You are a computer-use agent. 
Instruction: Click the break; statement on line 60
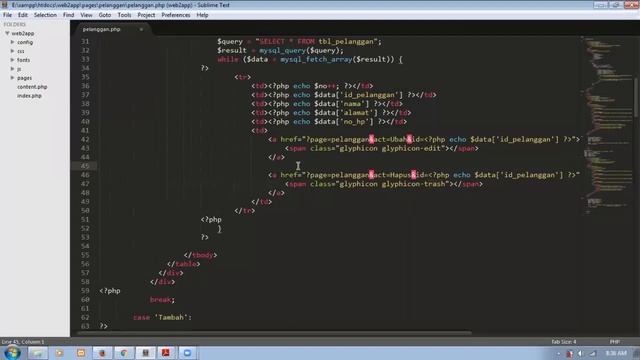tap(162, 300)
